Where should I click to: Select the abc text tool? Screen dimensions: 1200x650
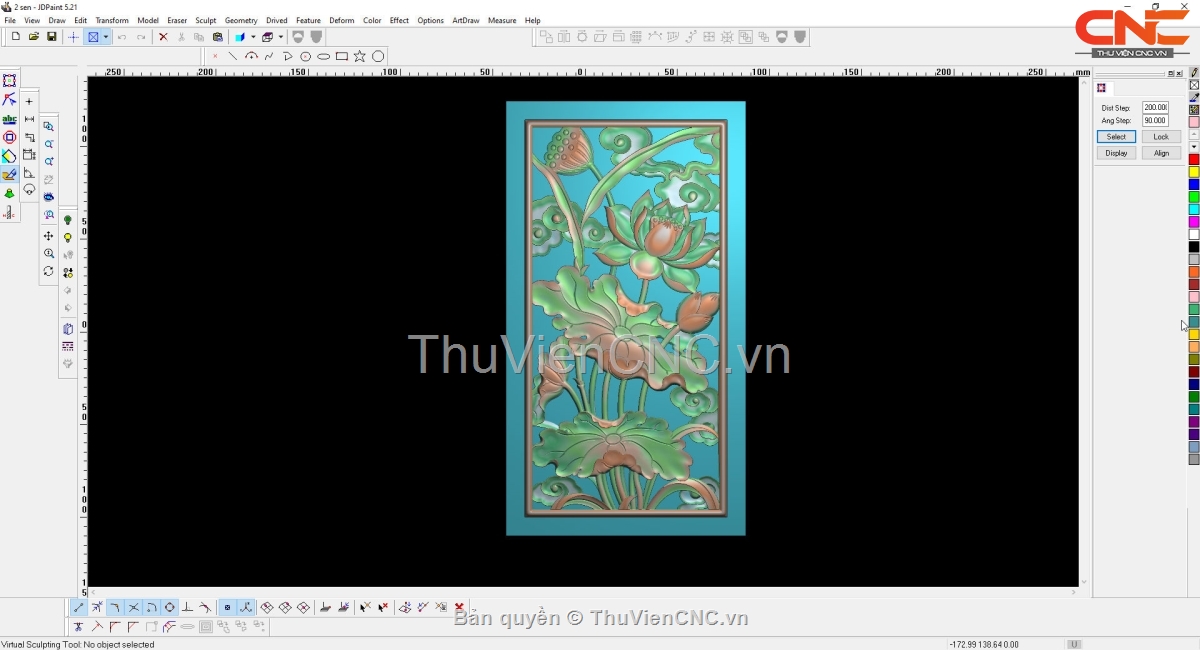(10, 119)
